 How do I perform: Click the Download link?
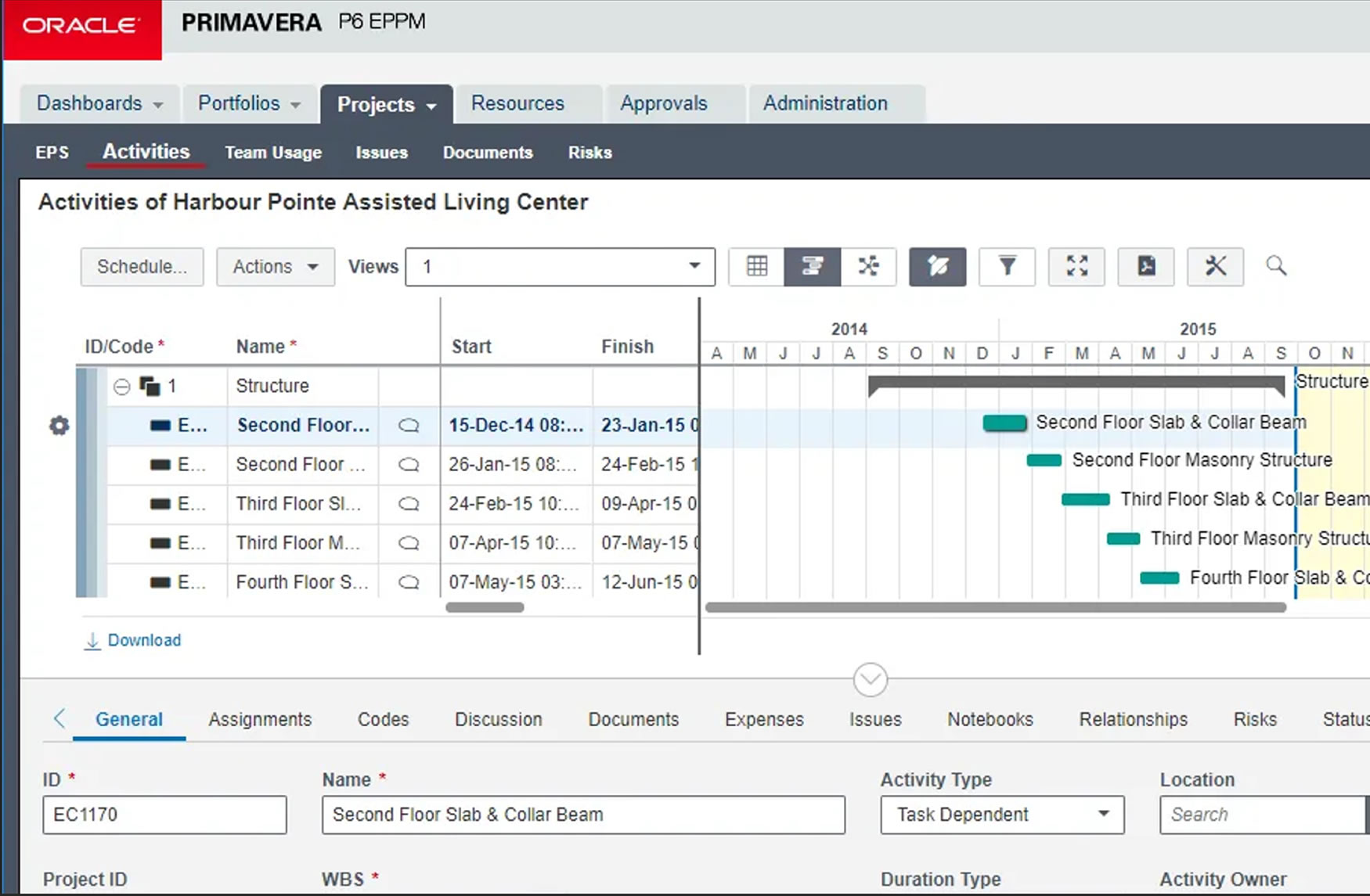144,640
